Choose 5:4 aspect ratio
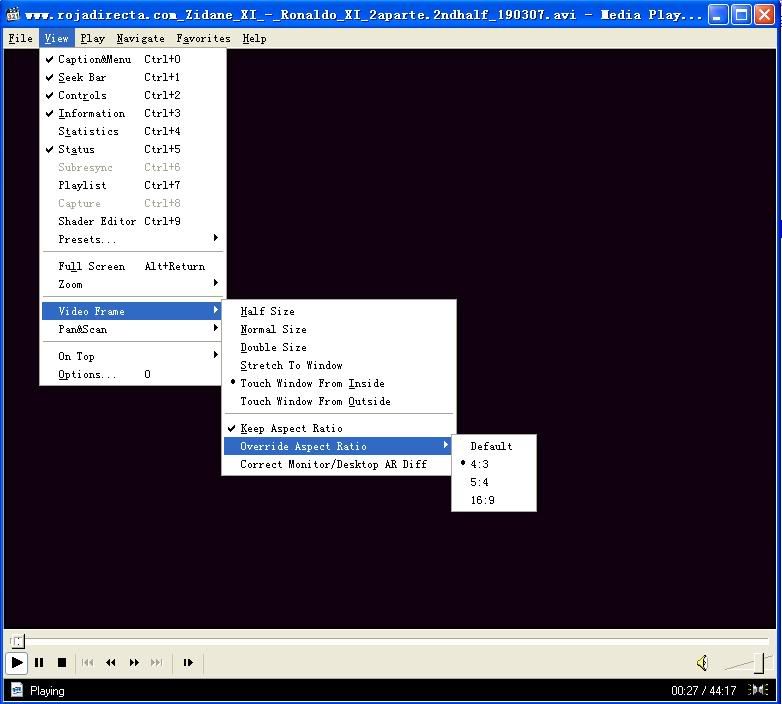Screen dimensions: 782x704 pos(494,482)
